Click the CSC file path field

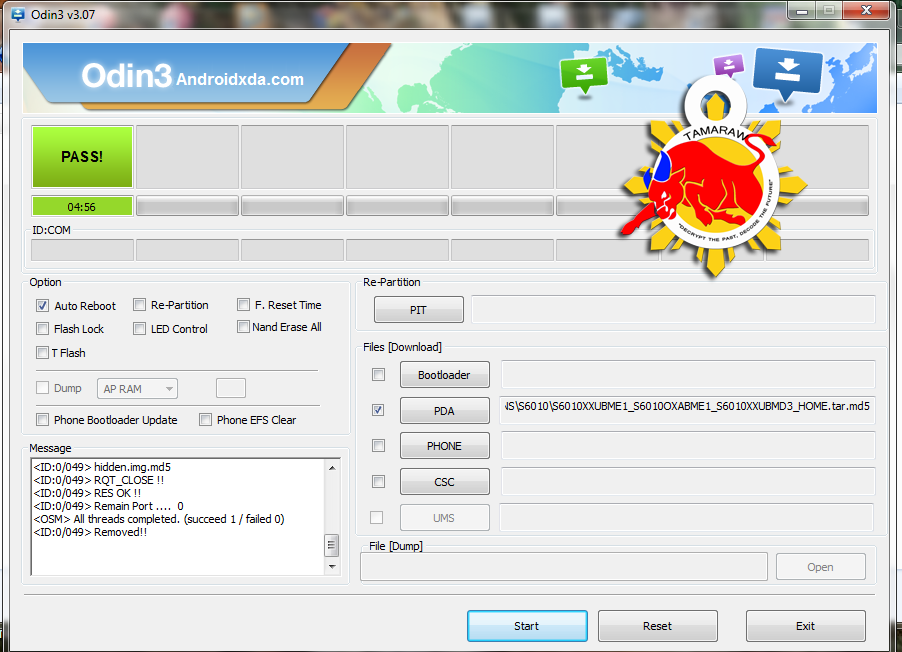coord(688,481)
